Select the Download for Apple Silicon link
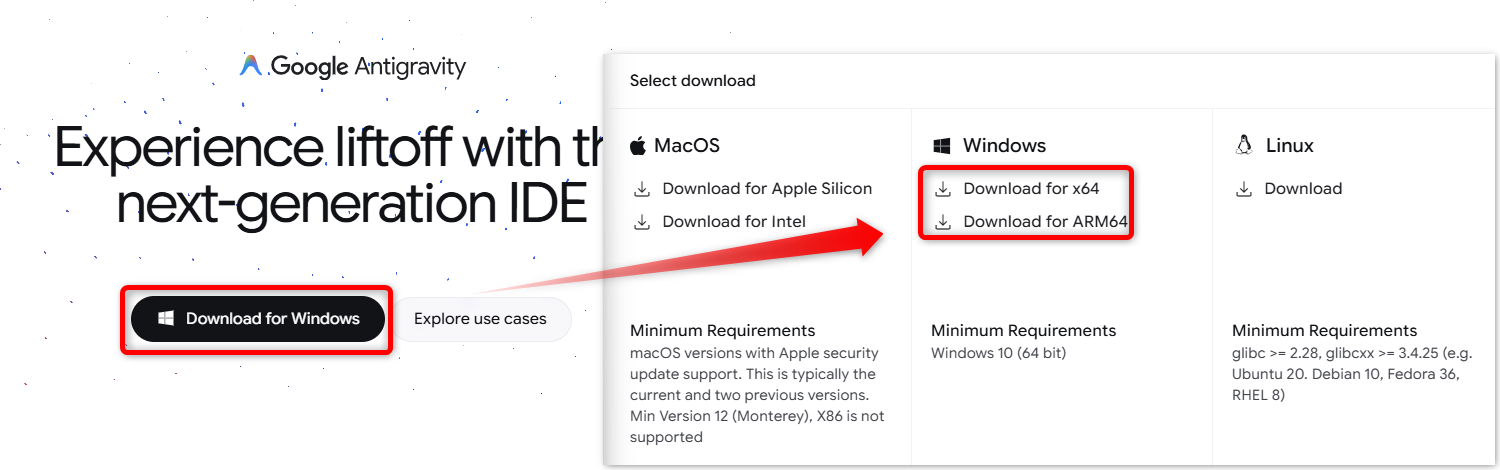This screenshot has height=470, width=1500. tap(767, 189)
